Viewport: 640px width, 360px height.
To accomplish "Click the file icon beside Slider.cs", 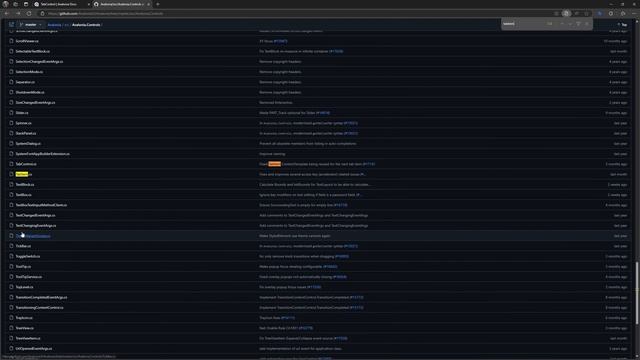I will pyautogui.click(x=11, y=113).
